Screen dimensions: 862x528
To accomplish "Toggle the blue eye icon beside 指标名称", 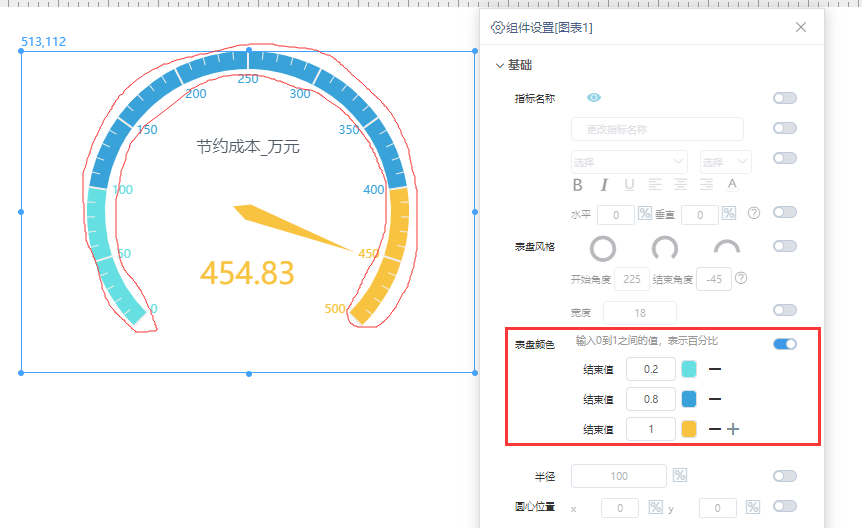I will pyautogui.click(x=594, y=97).
